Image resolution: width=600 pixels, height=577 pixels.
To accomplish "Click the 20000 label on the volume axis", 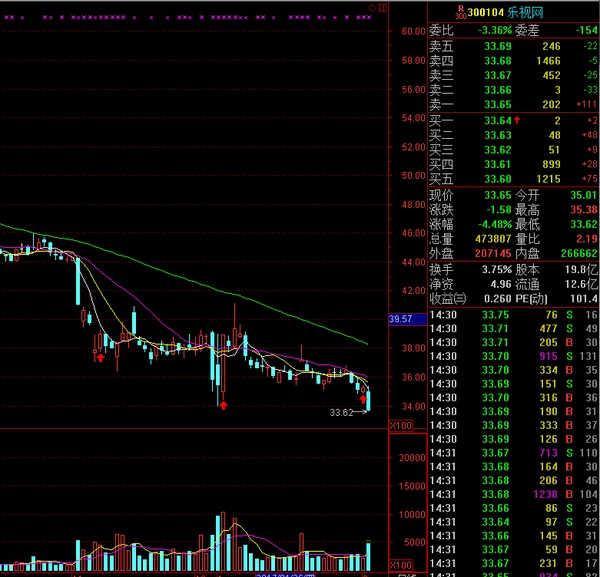I will [x=412, y=458].
